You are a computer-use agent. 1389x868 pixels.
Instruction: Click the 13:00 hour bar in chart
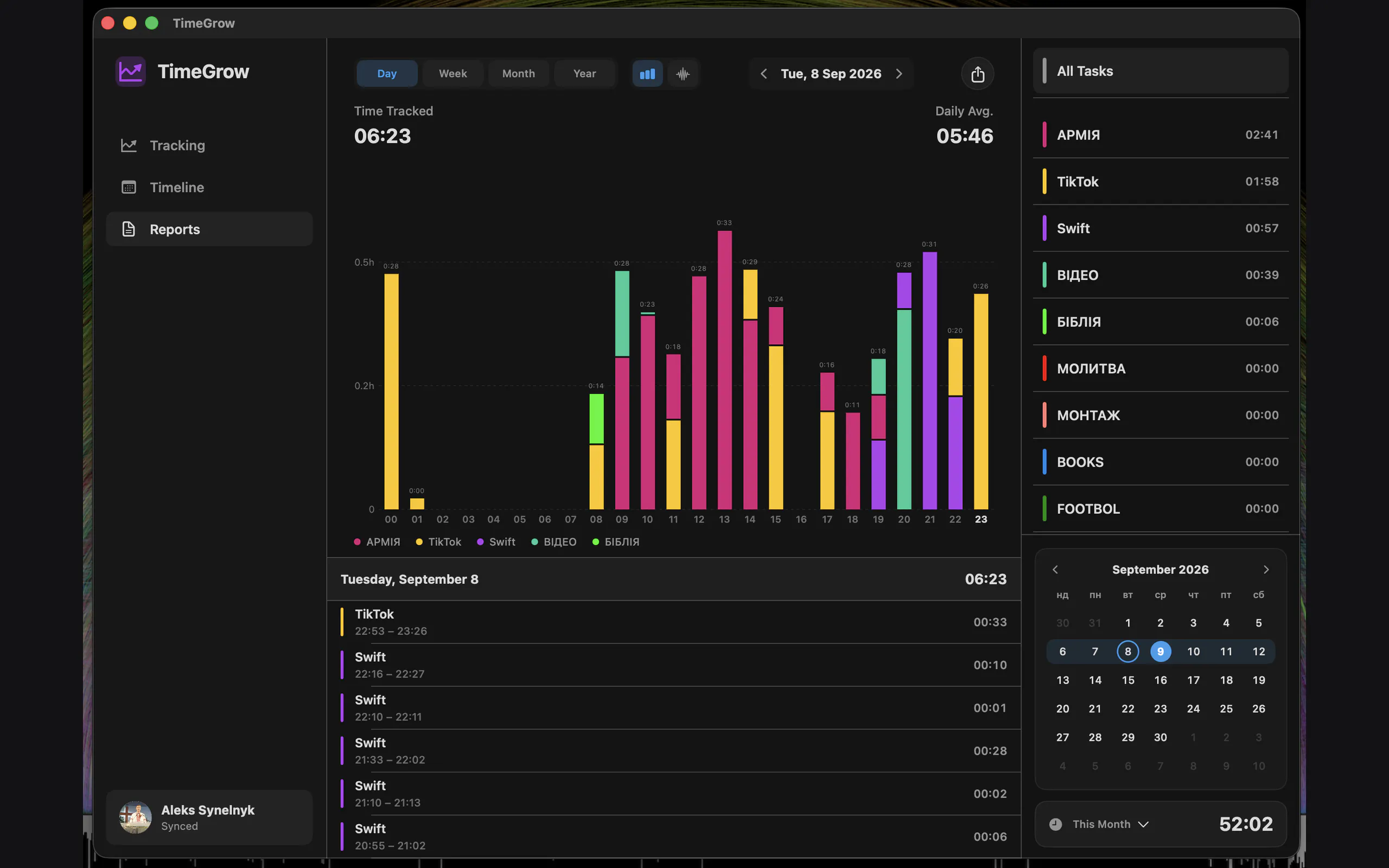(724, 369)
